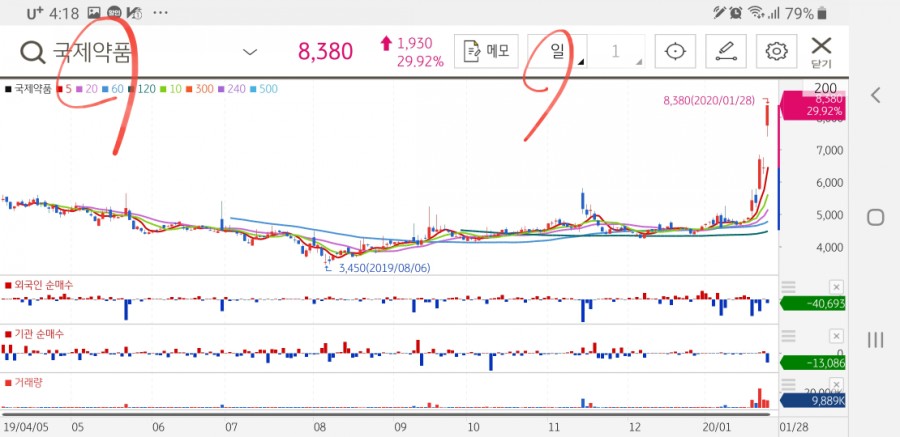The image size is (900, 437).
Task: Tap the -40,693 foreign net buy value
Action: click(813, 304)
